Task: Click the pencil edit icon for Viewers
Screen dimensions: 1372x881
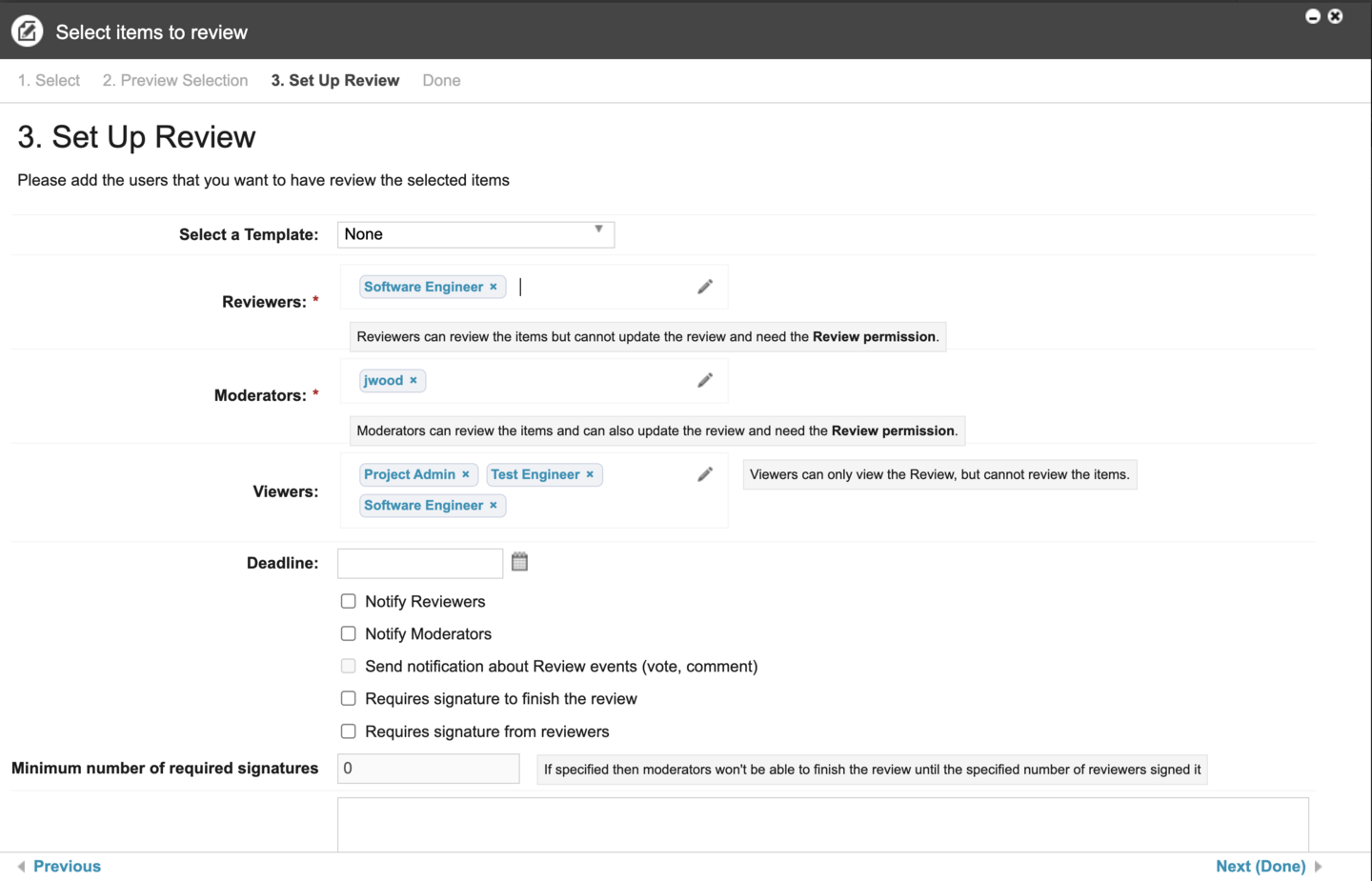Action: 705,474
